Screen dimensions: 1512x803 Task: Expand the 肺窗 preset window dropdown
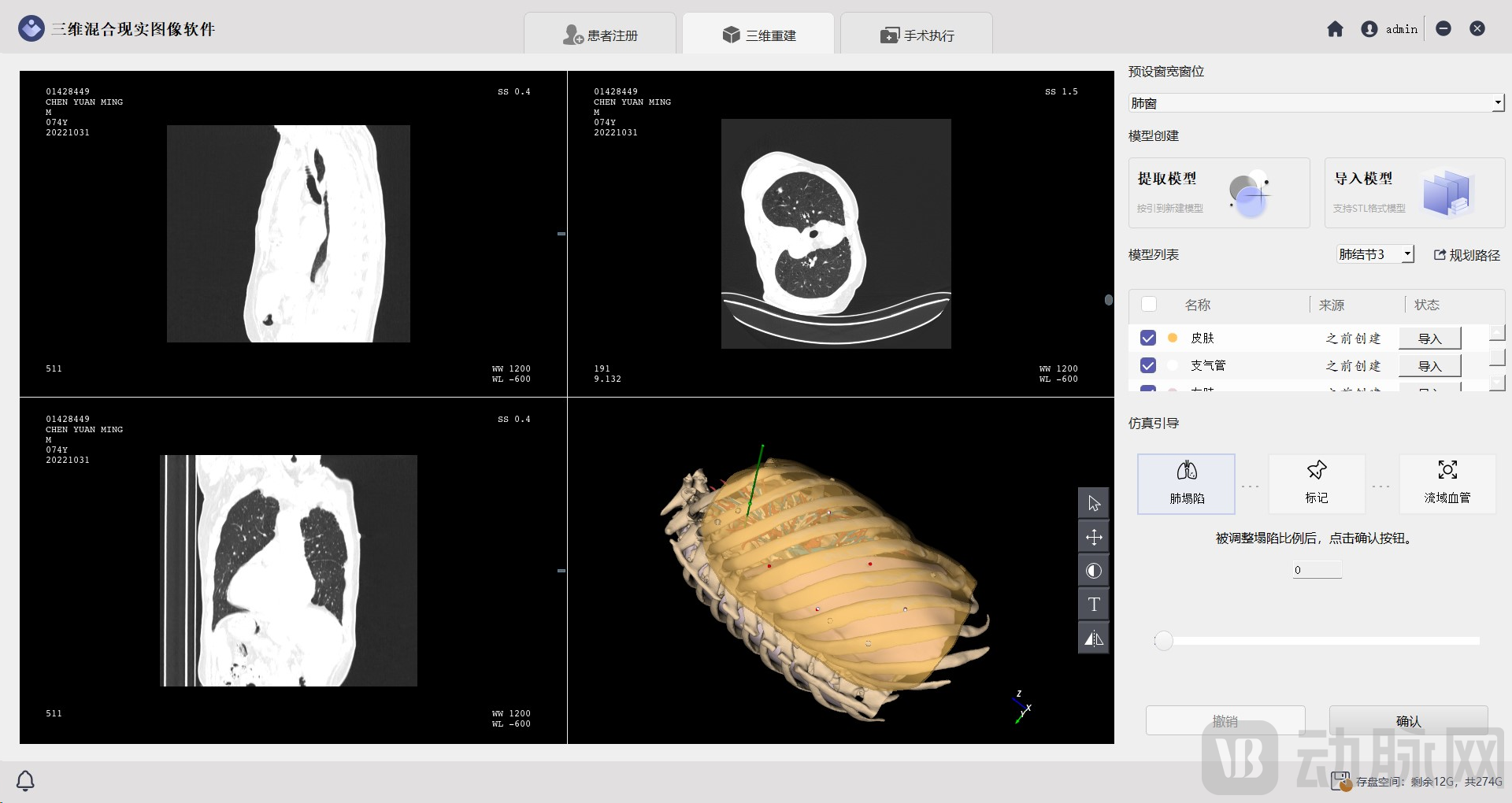click(x=1497, y=103)
